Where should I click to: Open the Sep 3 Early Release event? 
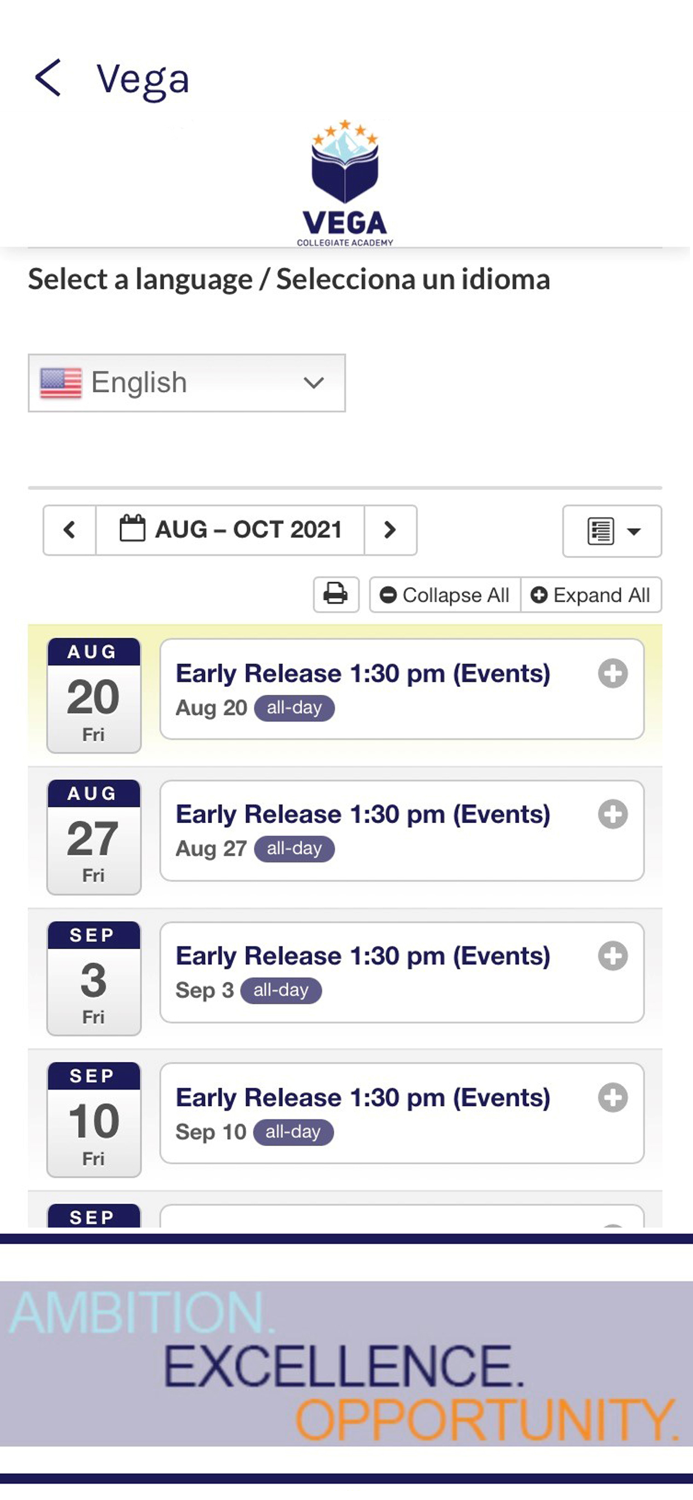point(363,957)
